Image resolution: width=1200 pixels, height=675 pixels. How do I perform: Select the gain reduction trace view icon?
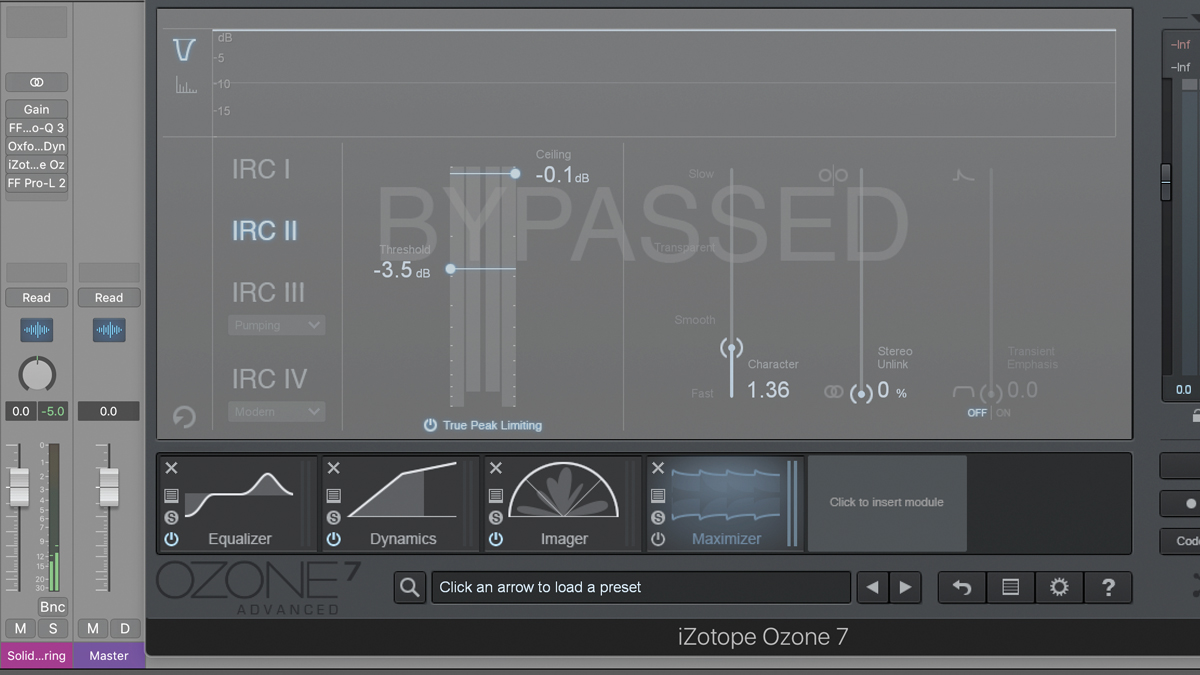point(184,50)
